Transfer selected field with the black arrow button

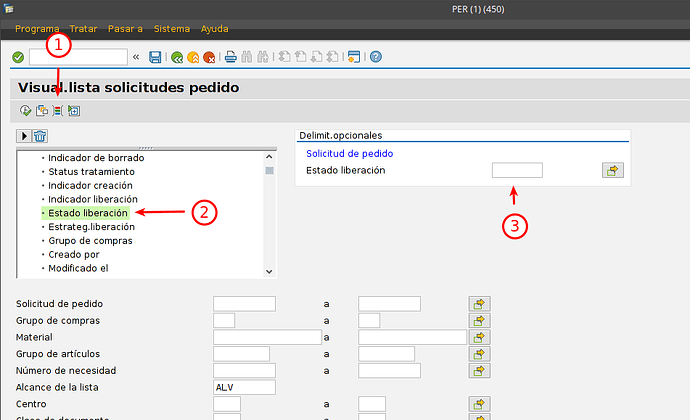24,136
